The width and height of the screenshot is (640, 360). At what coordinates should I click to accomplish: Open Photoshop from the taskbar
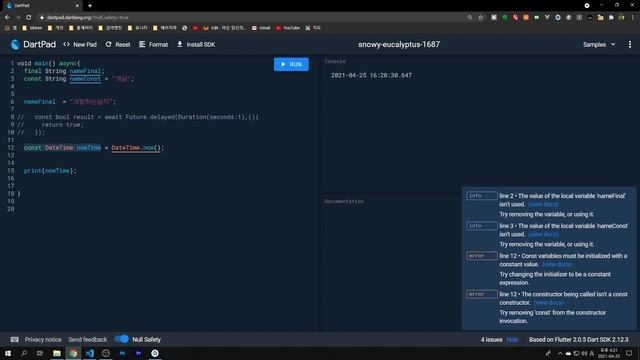pyautogui.click(x=122, y=353)
